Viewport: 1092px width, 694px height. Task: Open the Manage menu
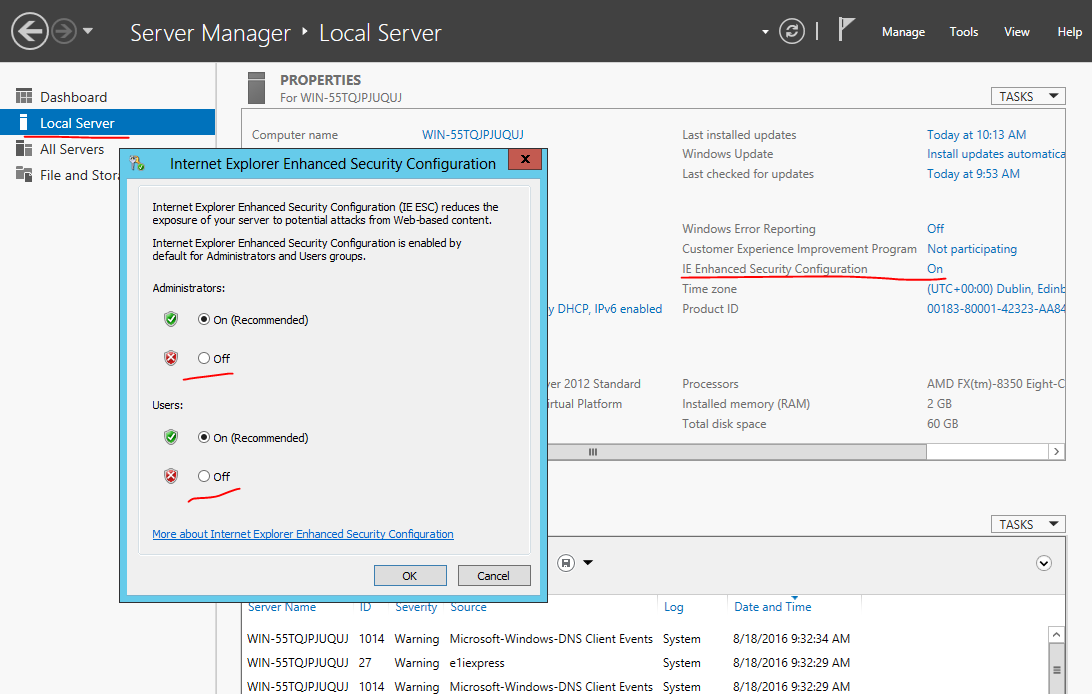903,32
